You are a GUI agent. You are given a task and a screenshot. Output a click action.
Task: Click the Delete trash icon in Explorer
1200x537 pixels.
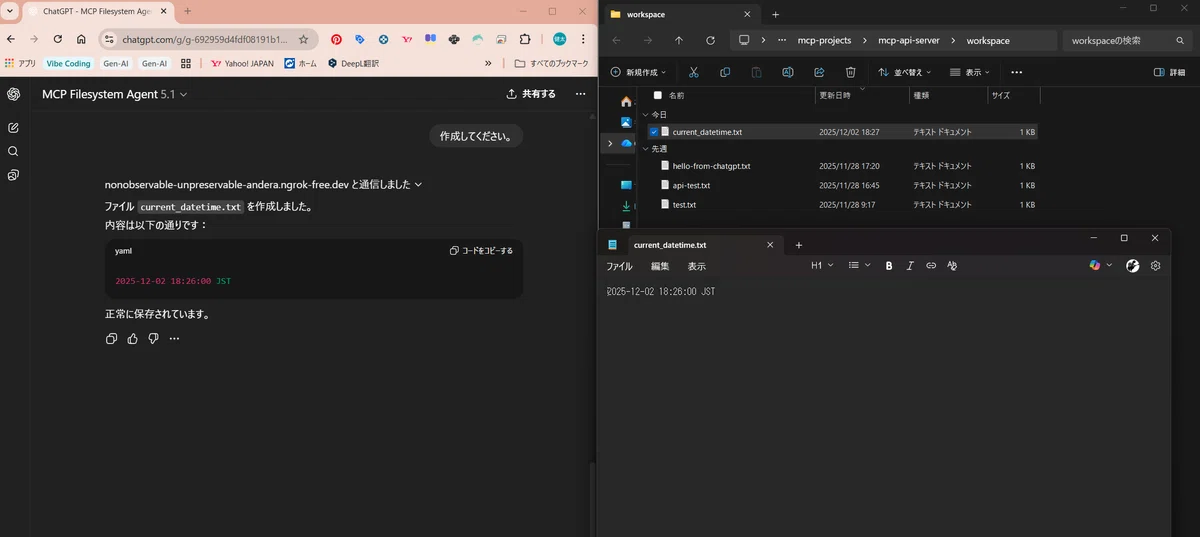pos(850,72)
